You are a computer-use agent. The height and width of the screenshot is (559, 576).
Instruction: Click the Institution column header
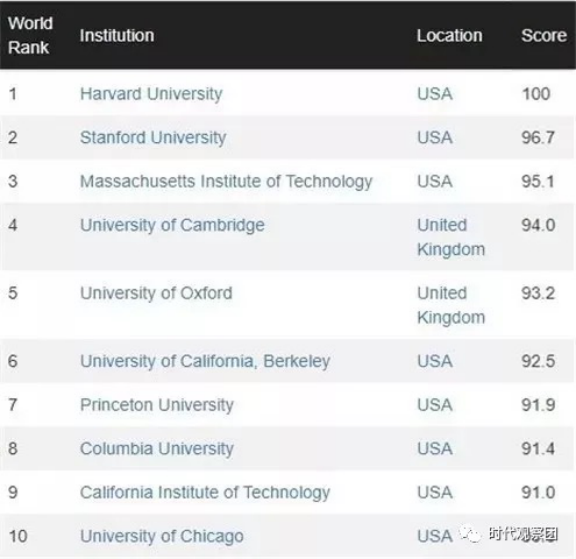tap(117, 36)
